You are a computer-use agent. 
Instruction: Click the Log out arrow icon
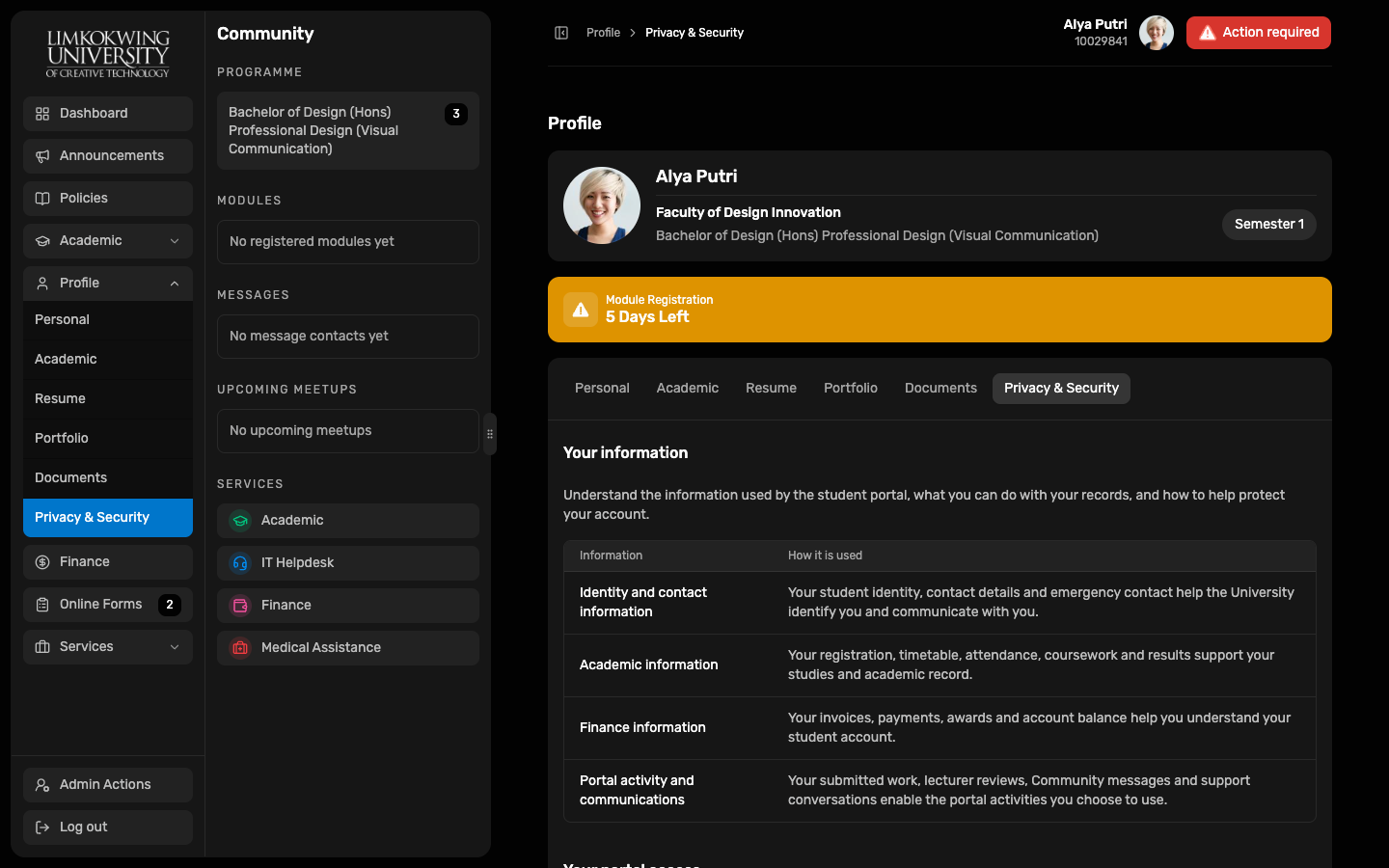[42, 827]
